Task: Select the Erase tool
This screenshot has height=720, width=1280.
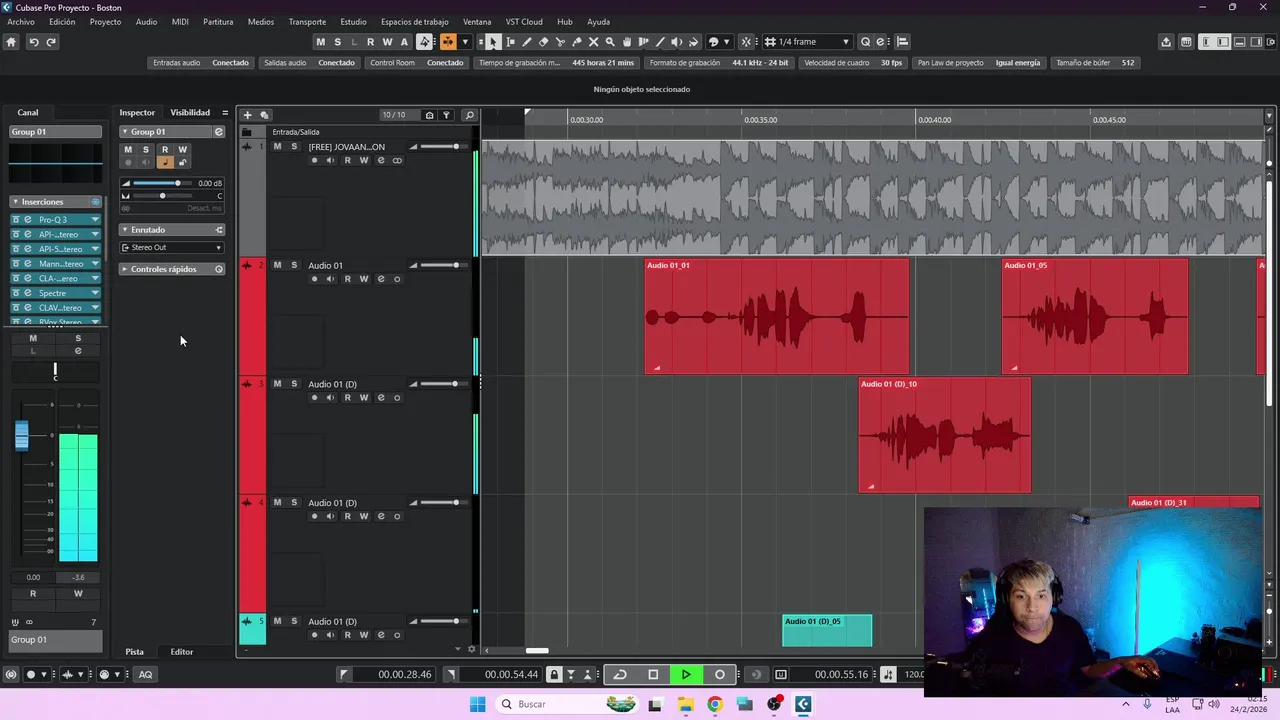Action: [543, 42]
